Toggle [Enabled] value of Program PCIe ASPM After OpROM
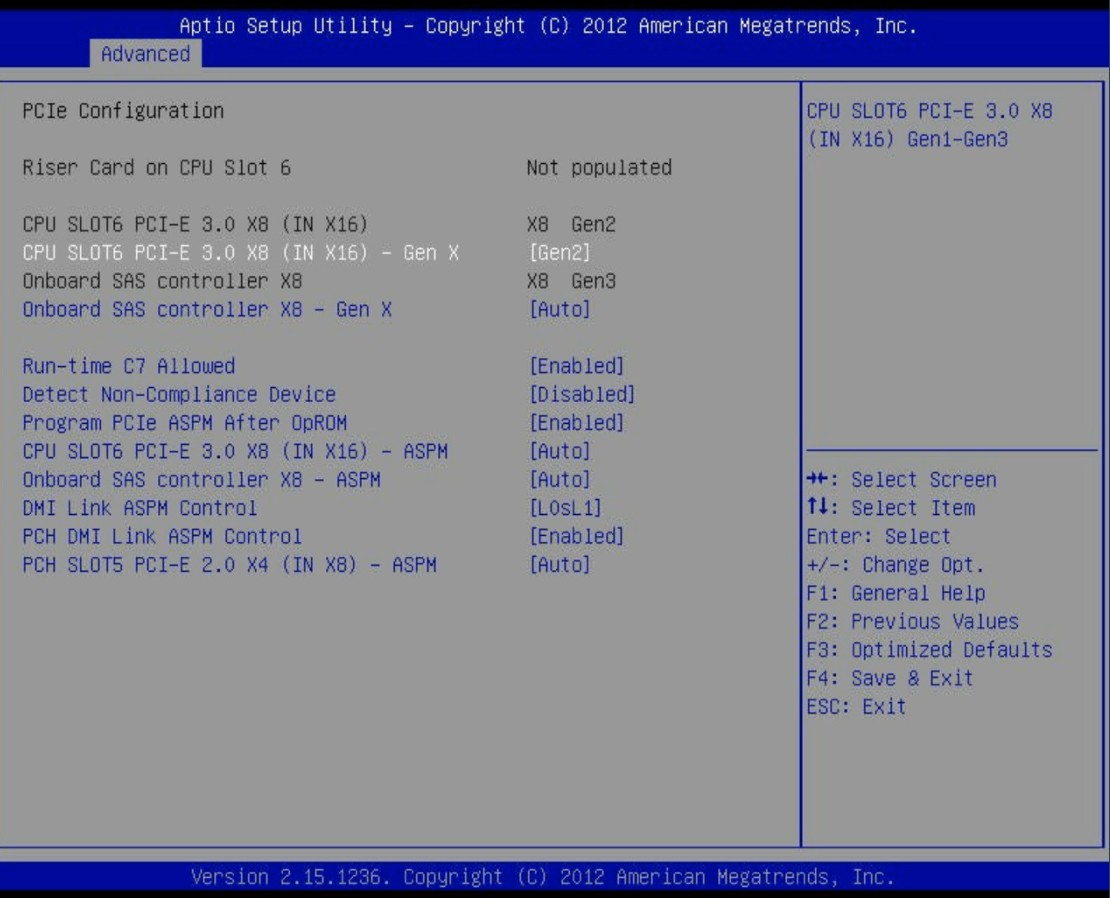Image resolution: width=1110 pixels, height=898 pixels. coord(576,422)
